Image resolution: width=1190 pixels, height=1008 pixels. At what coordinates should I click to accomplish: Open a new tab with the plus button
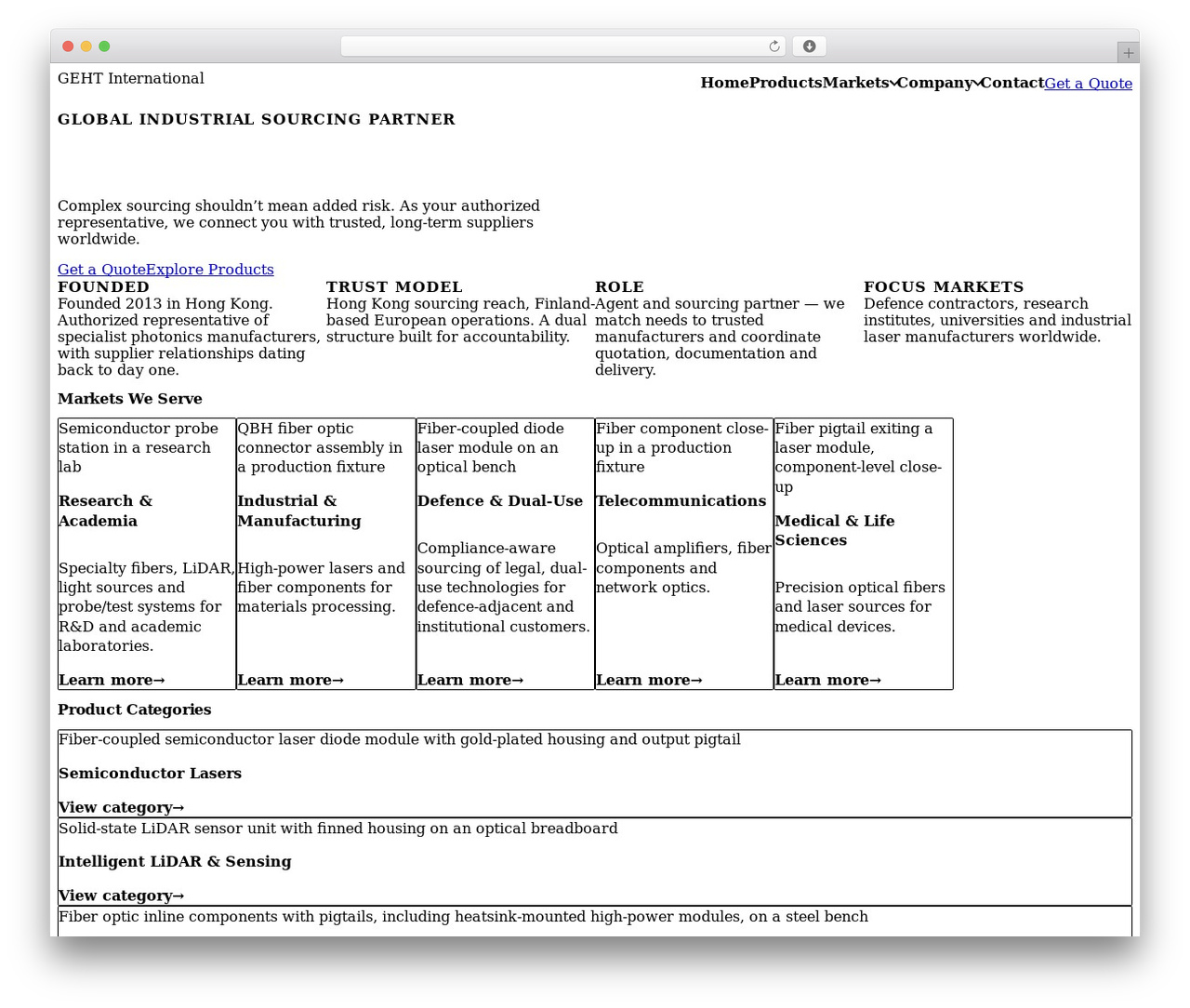(1128, 53)
